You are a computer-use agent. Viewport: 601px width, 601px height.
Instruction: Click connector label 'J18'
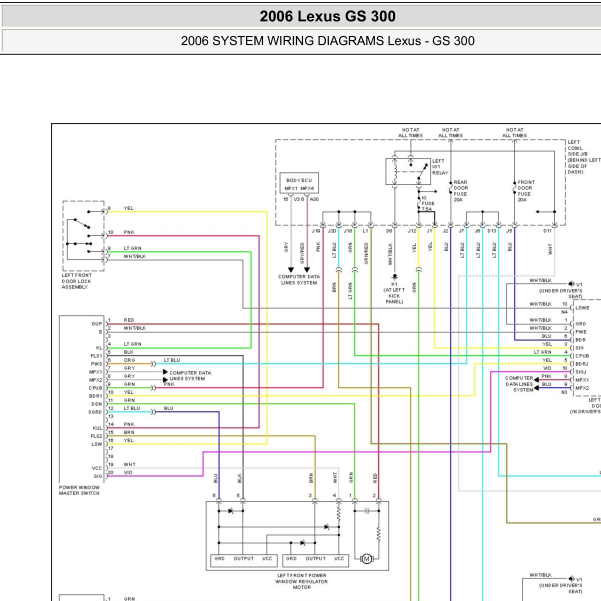click(348, 231)
